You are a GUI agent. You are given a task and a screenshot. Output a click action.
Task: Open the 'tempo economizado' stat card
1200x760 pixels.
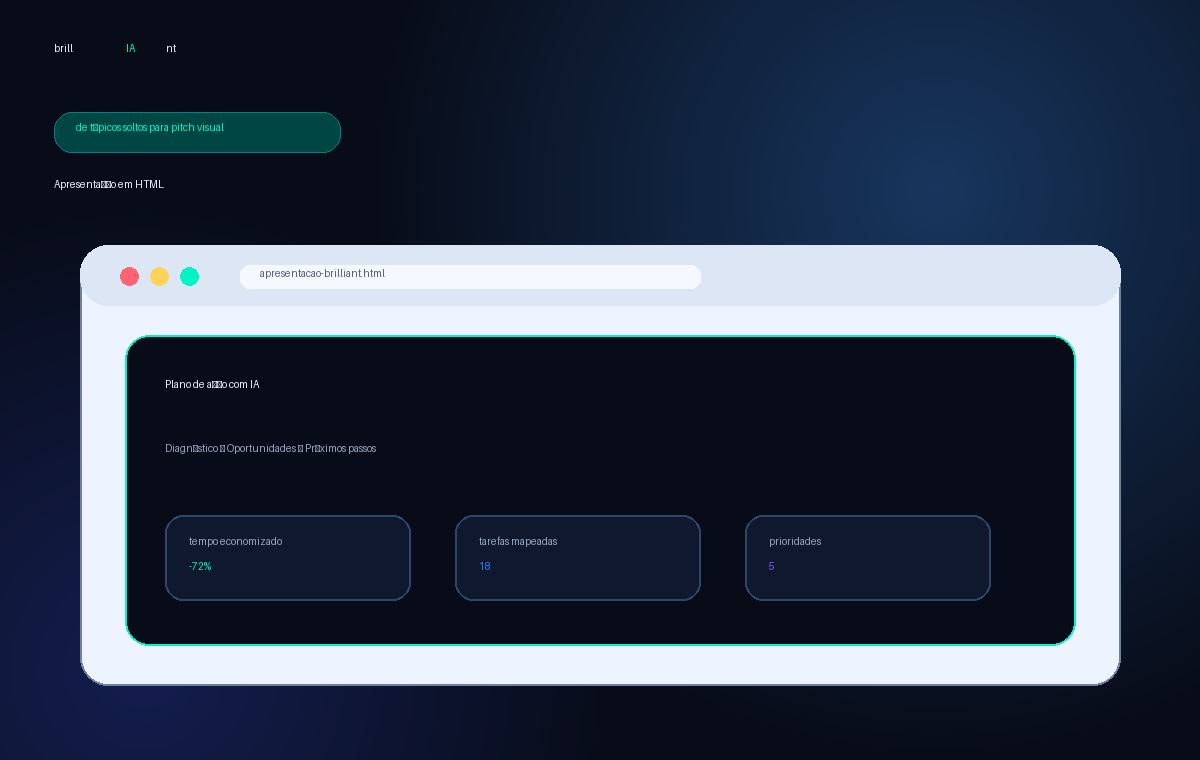point(288,558)
